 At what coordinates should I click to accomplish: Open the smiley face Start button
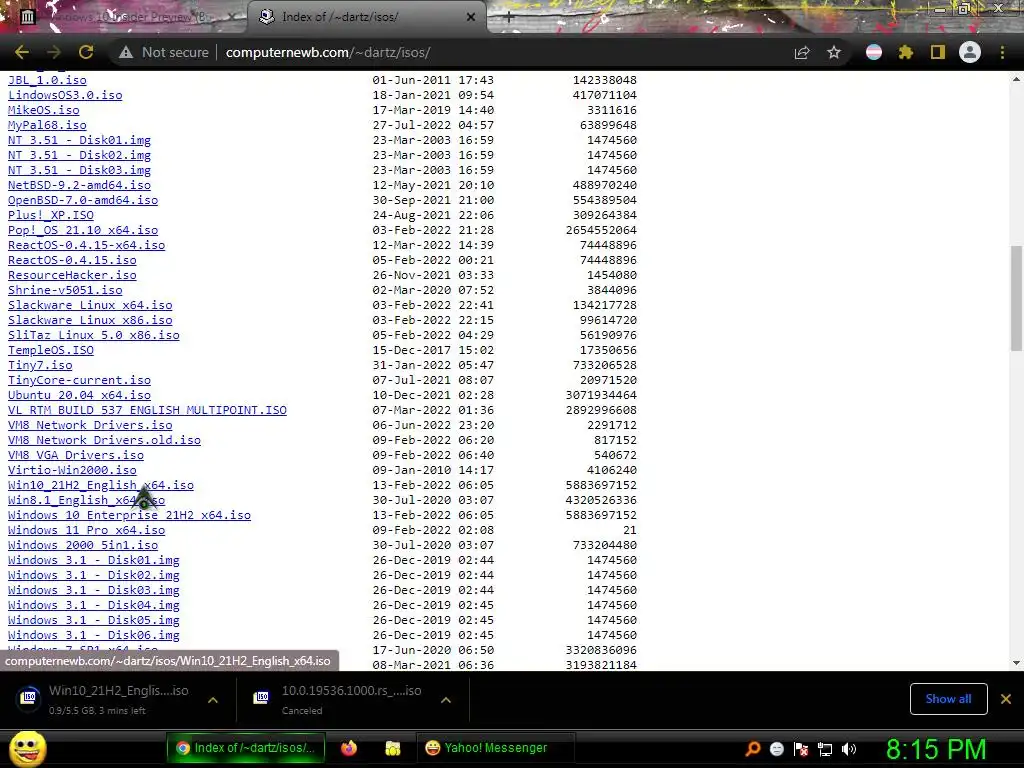(27, 748)
